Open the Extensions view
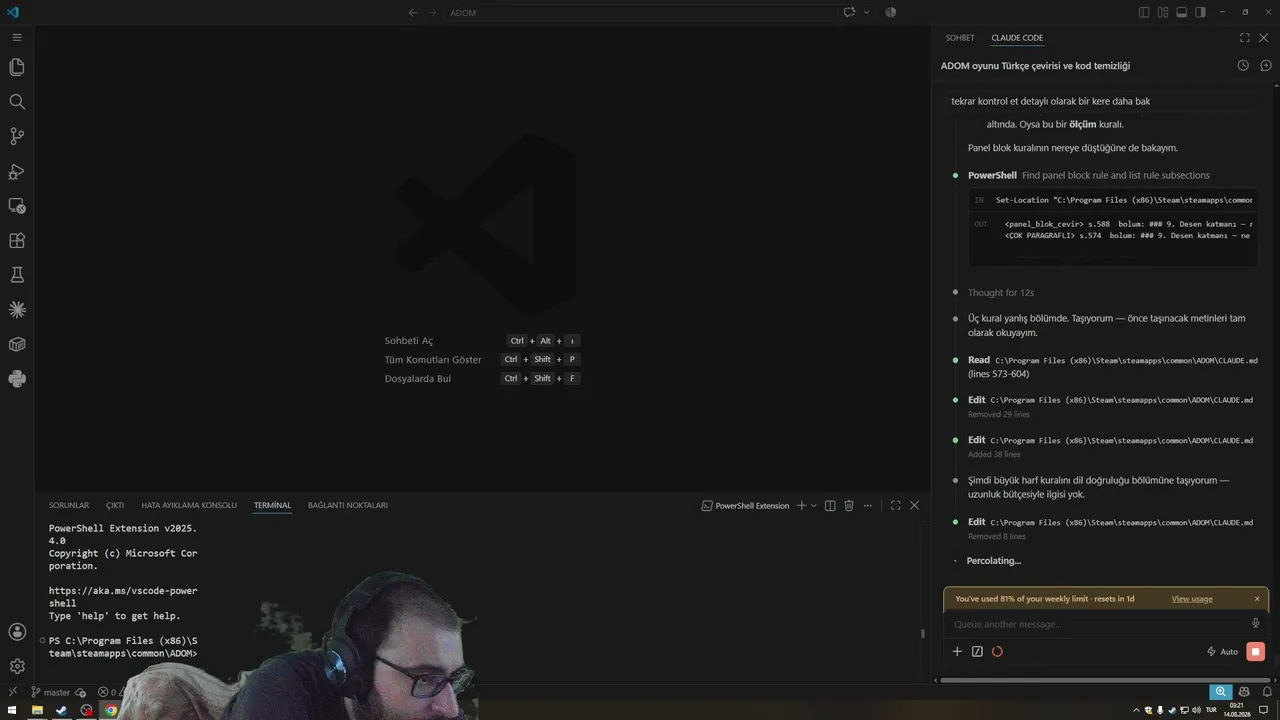This screenshot has height=720, width=1280. point(17,240)
